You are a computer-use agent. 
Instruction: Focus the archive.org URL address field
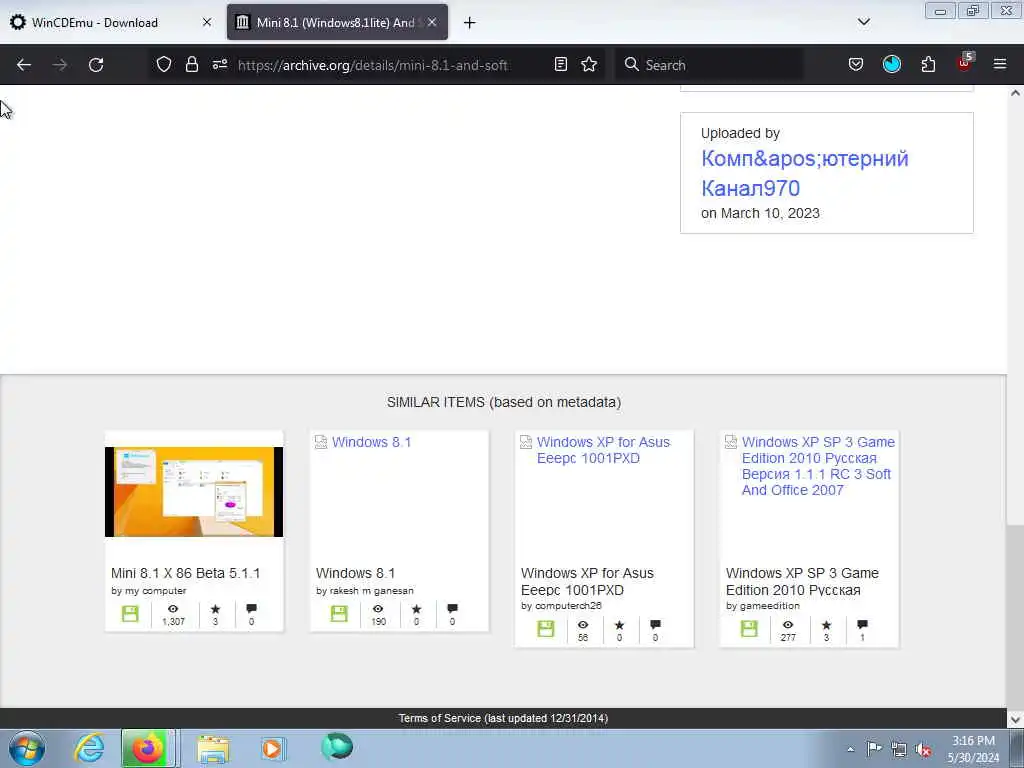coord(372,65)
